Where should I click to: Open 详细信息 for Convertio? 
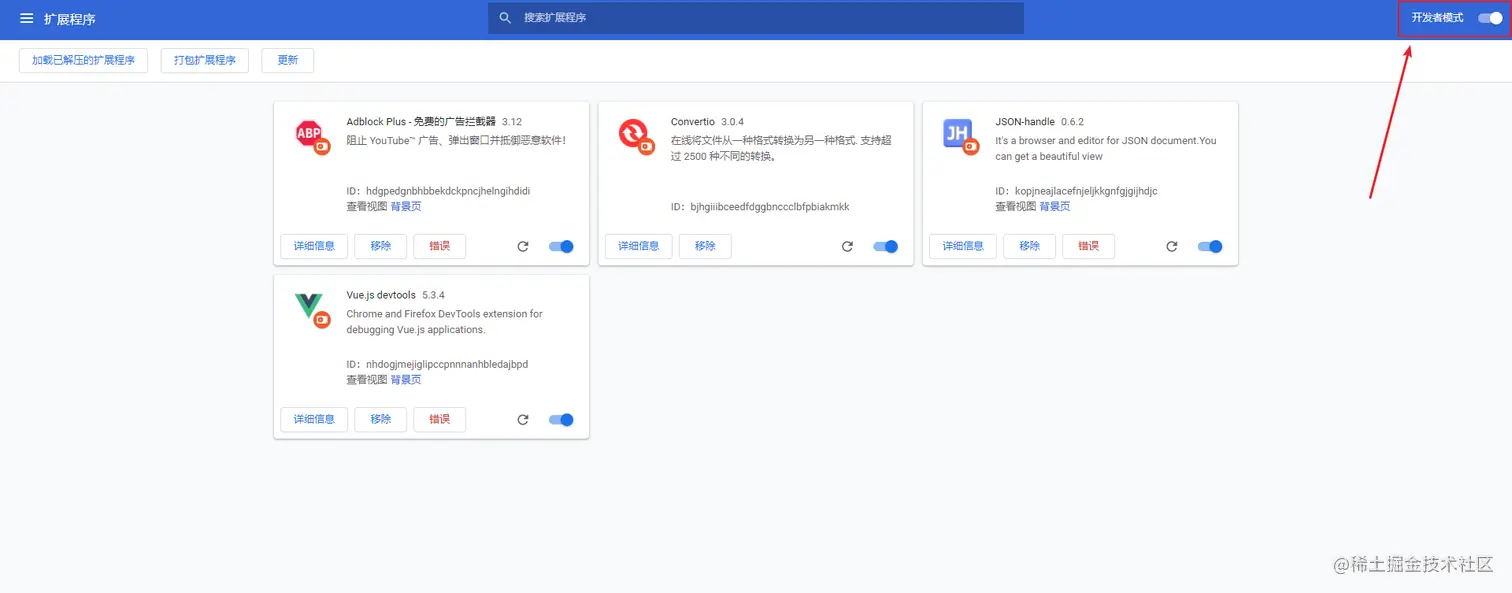click(638, 246)
